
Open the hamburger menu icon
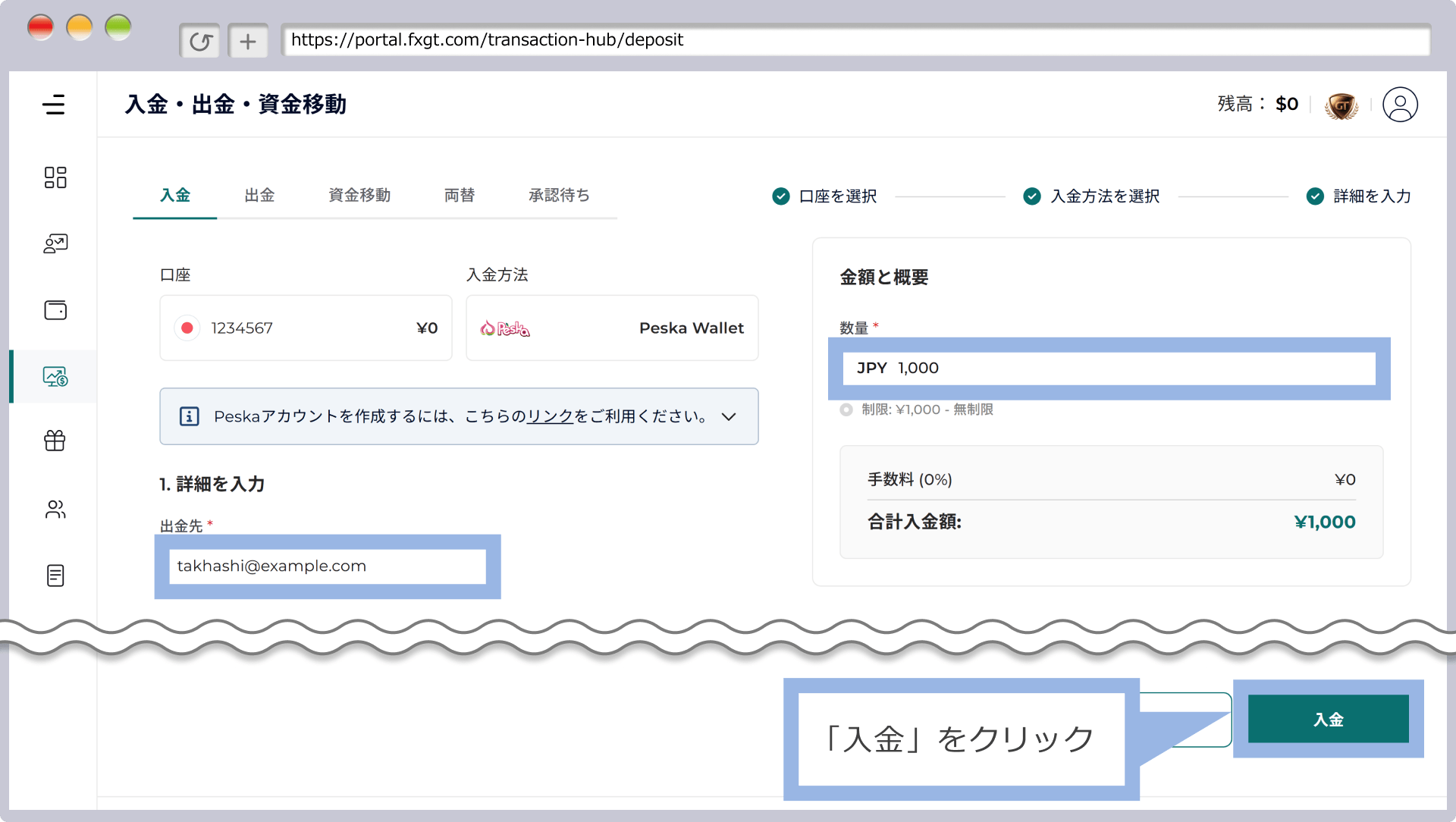(54, 105)
